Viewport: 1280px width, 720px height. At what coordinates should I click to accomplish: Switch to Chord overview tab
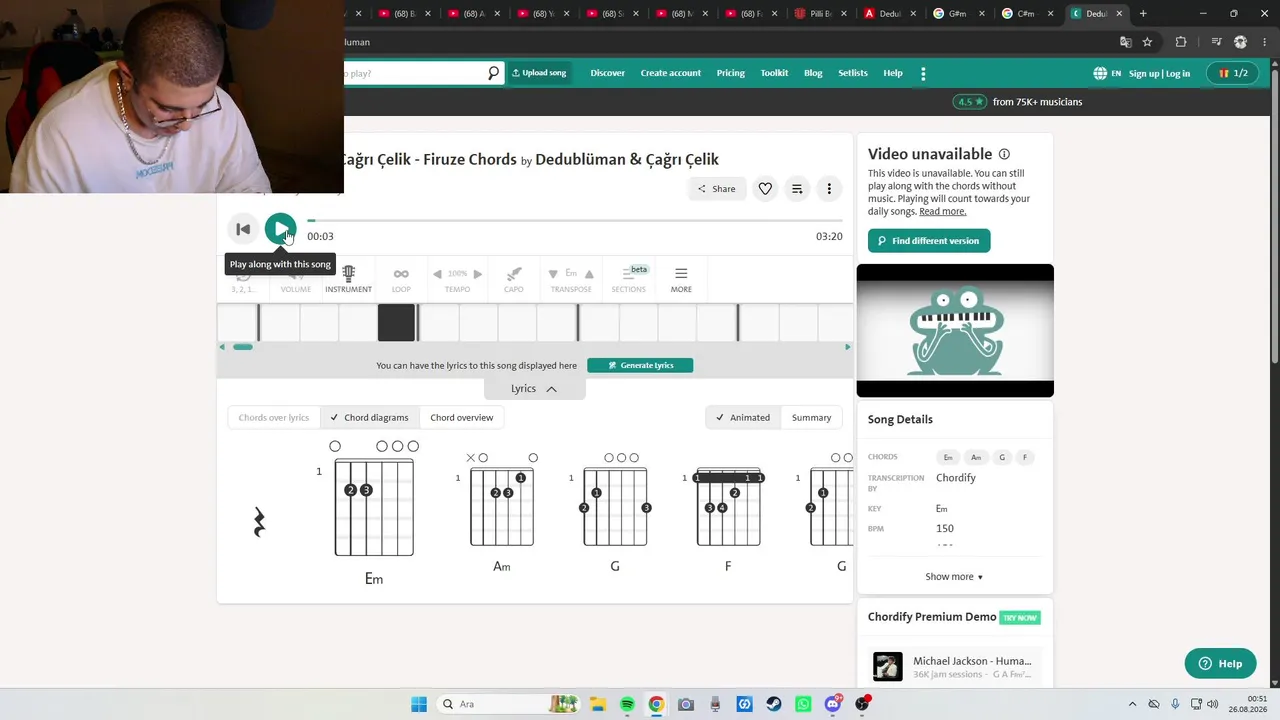point(462,417)
